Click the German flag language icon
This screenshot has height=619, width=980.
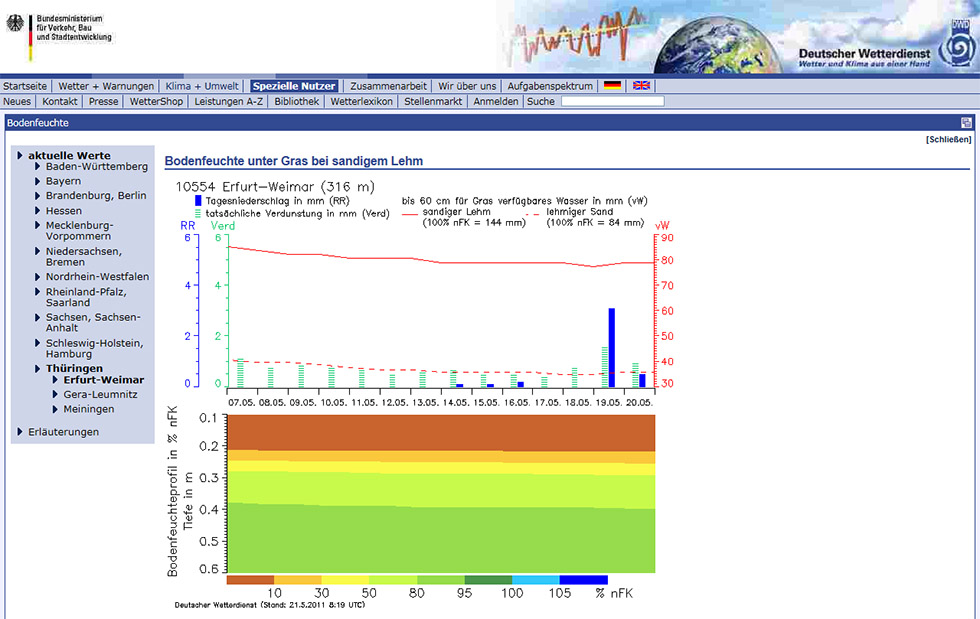(x=612, y=86)
